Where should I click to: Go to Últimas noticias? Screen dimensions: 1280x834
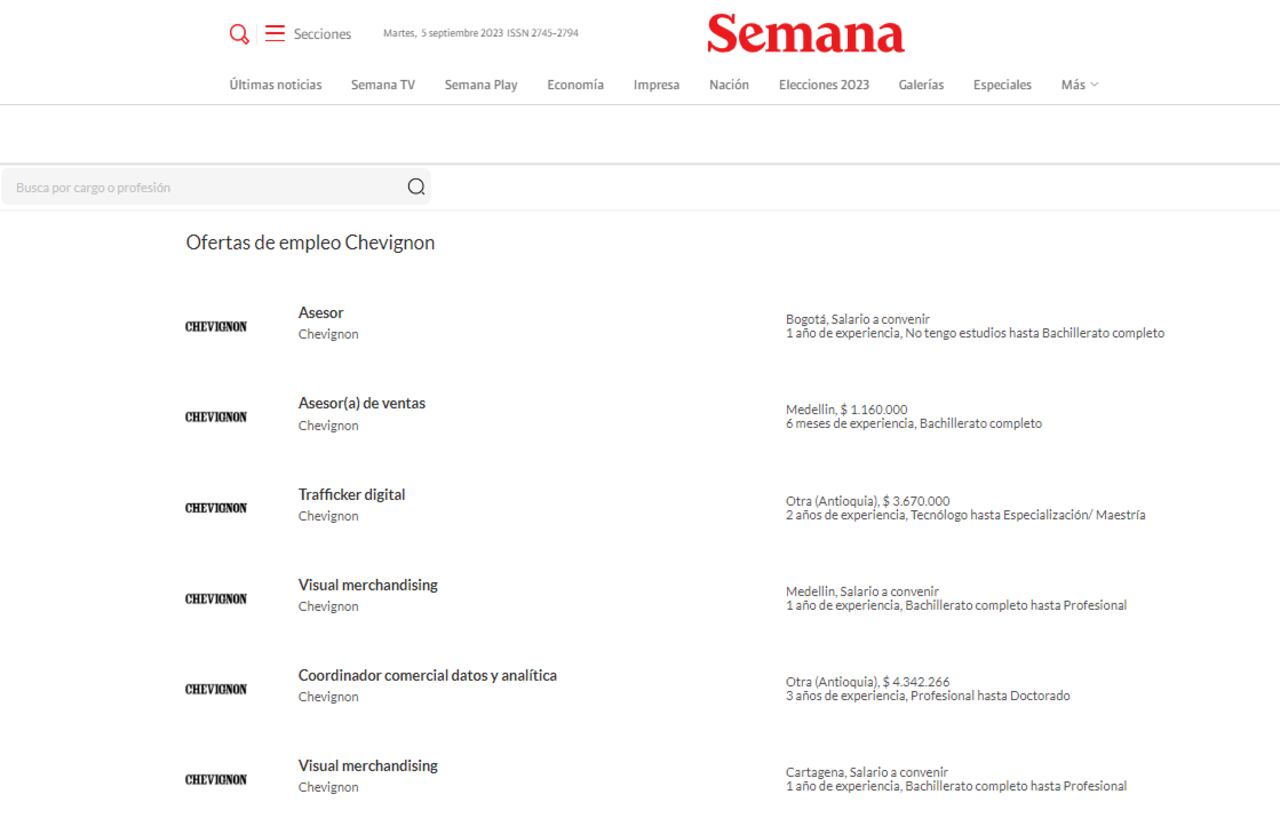274,85
